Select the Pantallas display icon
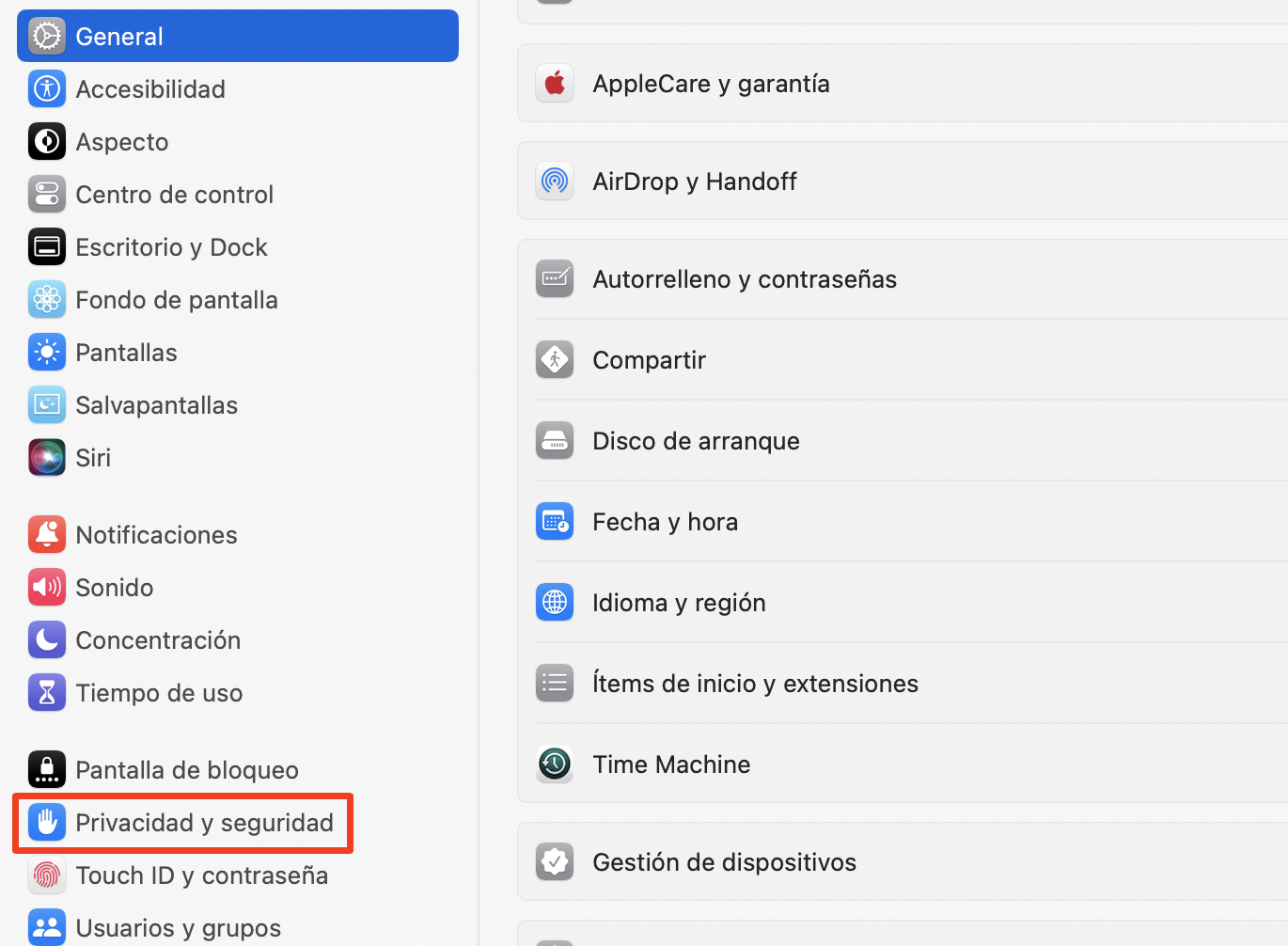The height and width of the screenshot is (946, 1288). [x=47, y=352]
